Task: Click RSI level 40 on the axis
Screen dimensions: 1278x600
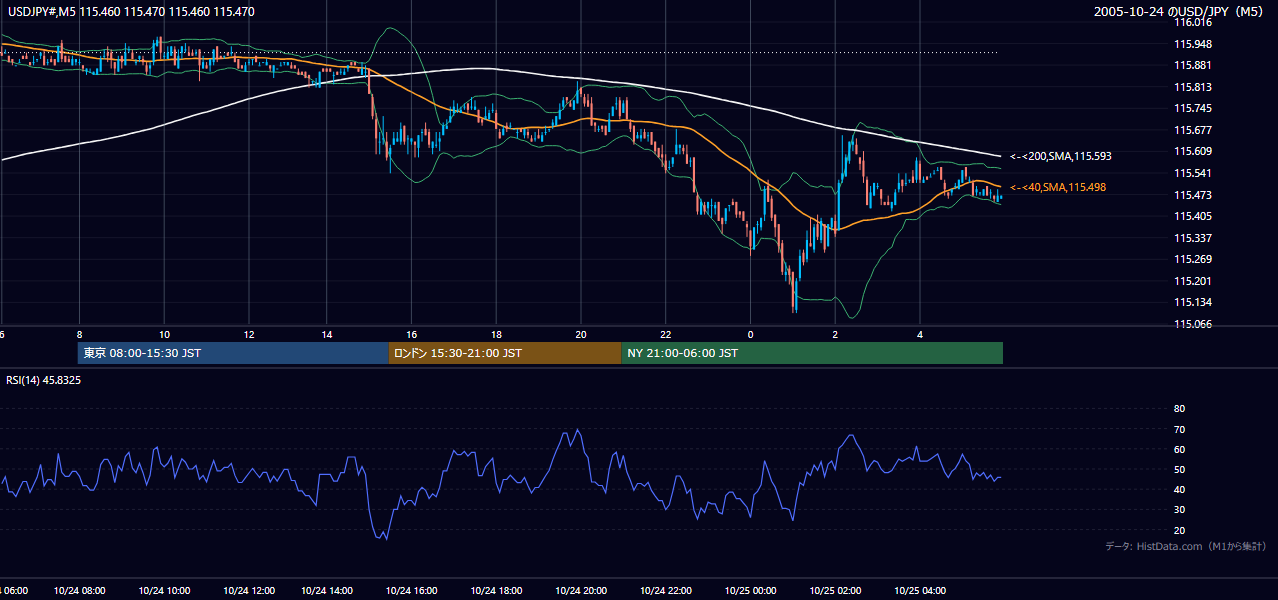Action: point(1180,489)
